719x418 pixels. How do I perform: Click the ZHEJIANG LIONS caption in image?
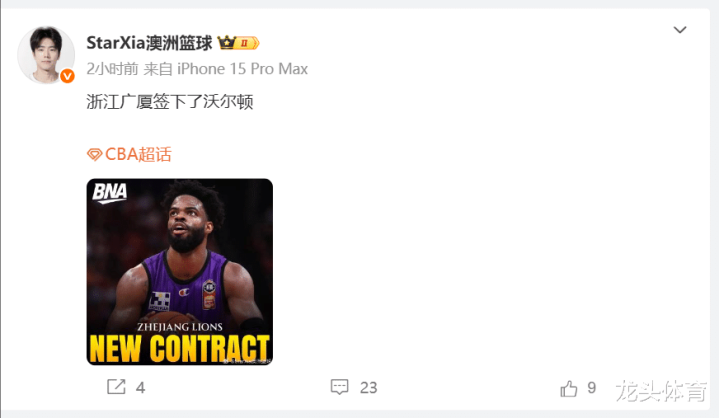180,327
